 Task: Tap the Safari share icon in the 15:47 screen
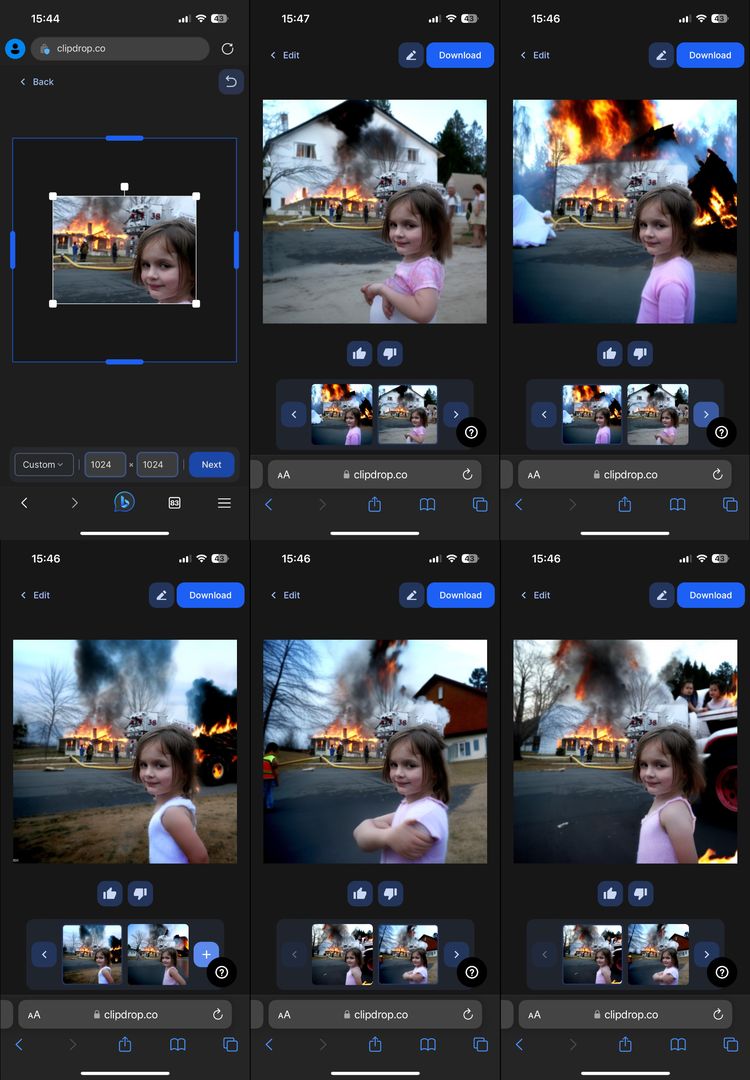(375, 504)
